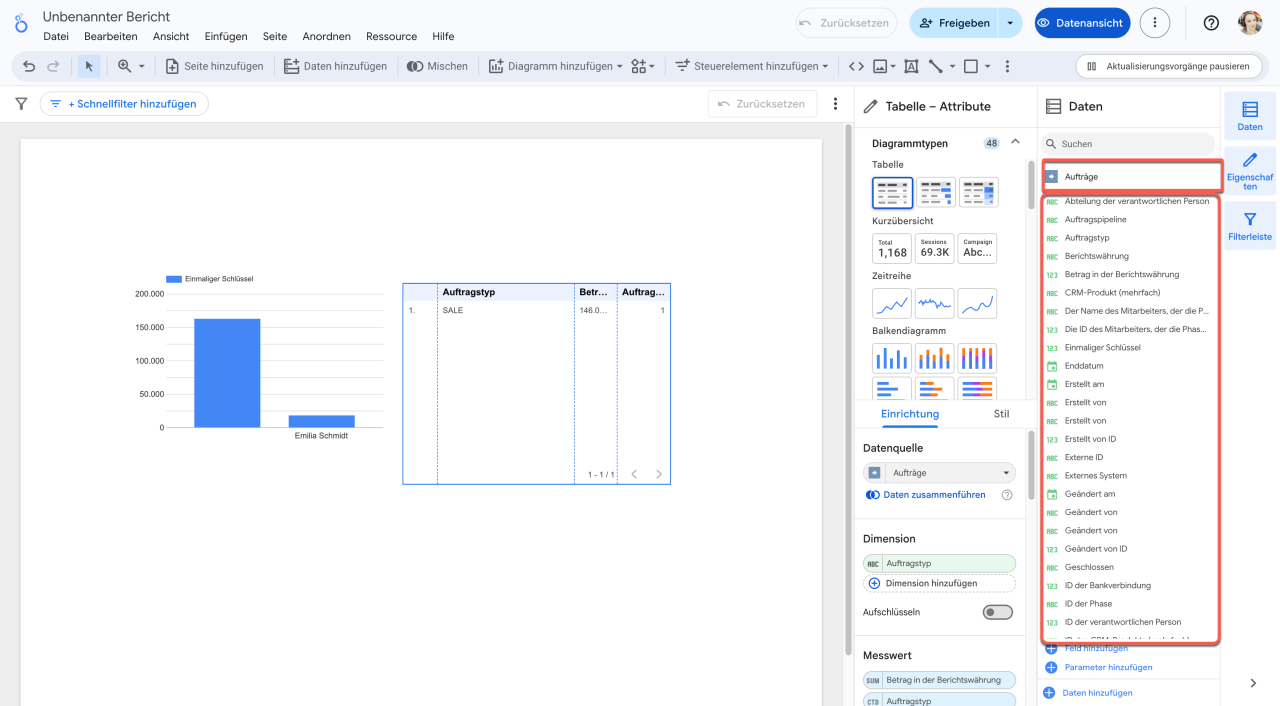The height and width of the screenshot is (706, 1280).
Task: Toggle the Aufschlüsseln switch
Action: click(997, 612)
